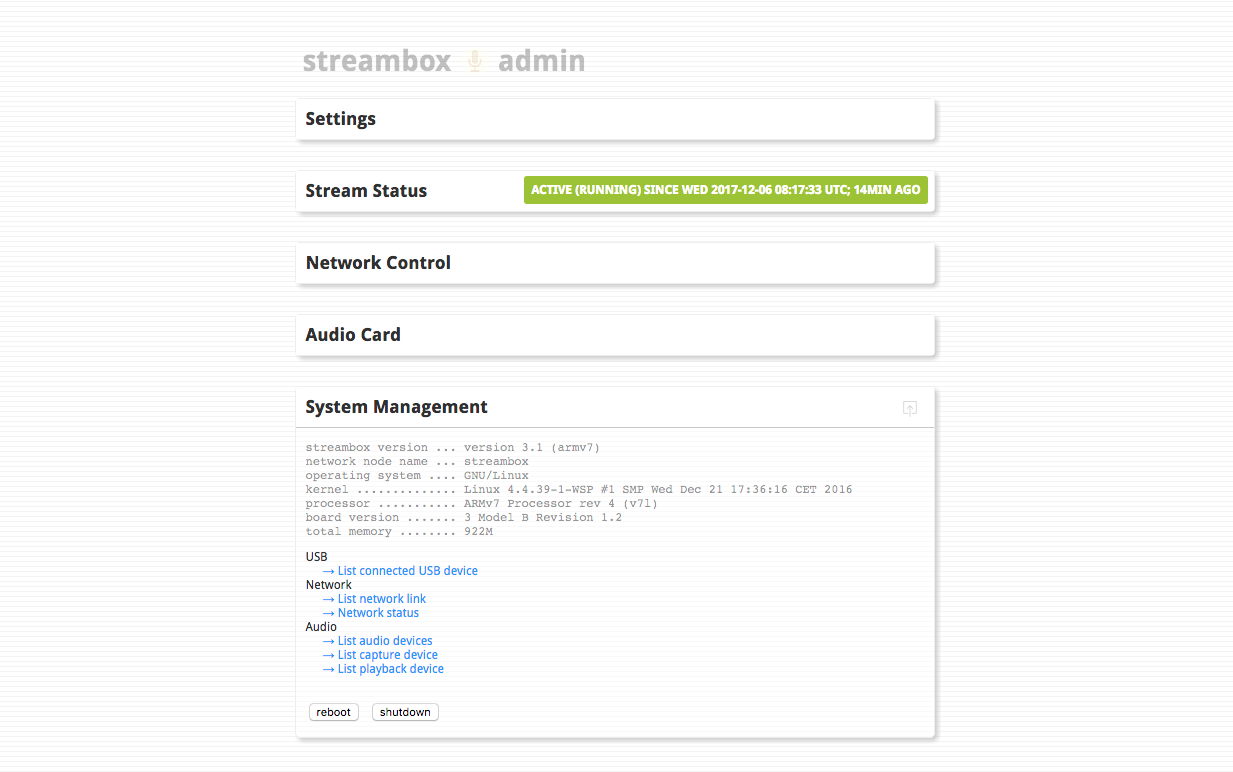Collapse System Management with the arrow icon
This screenshot has height=772, width=1233.
(x=909, y=408)
